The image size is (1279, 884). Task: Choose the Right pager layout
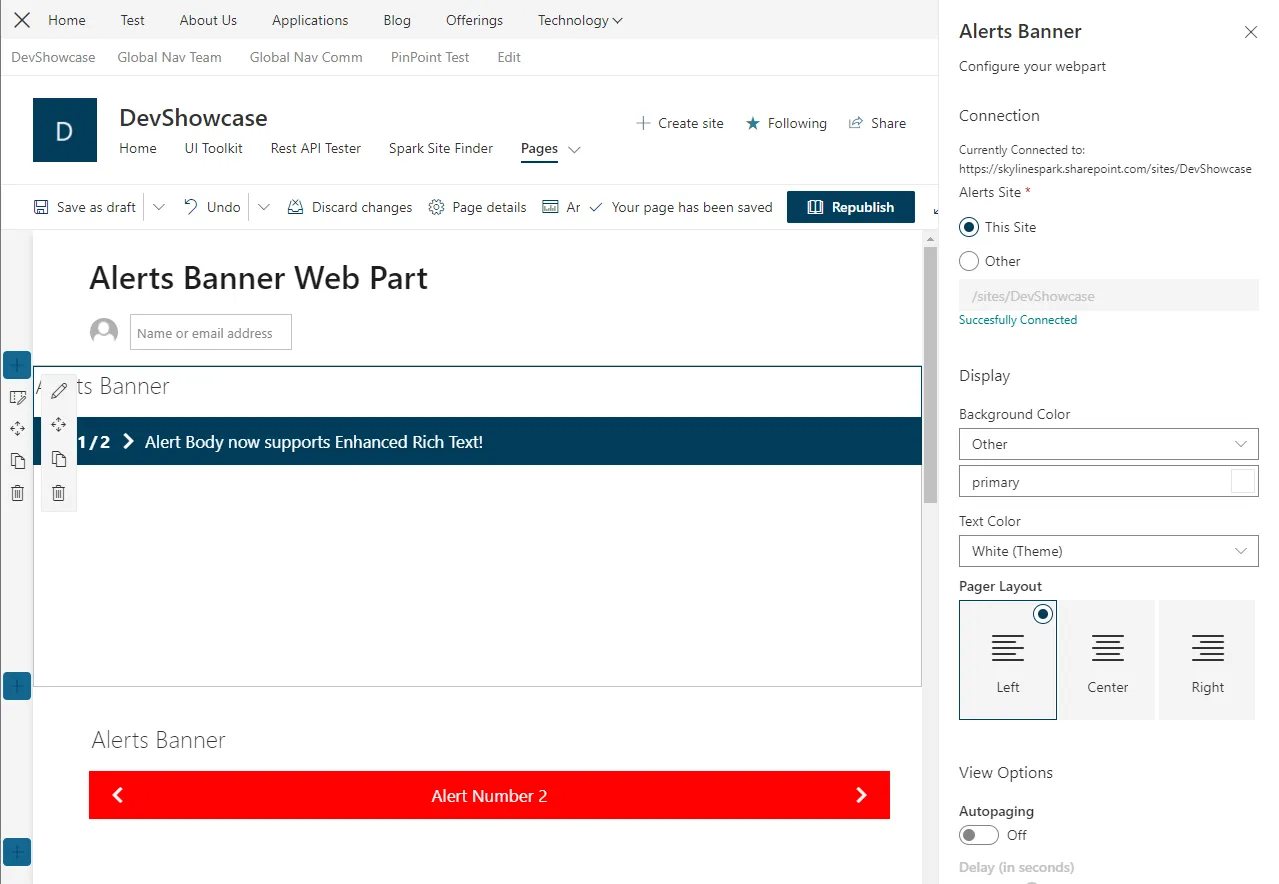point(1207,660)
